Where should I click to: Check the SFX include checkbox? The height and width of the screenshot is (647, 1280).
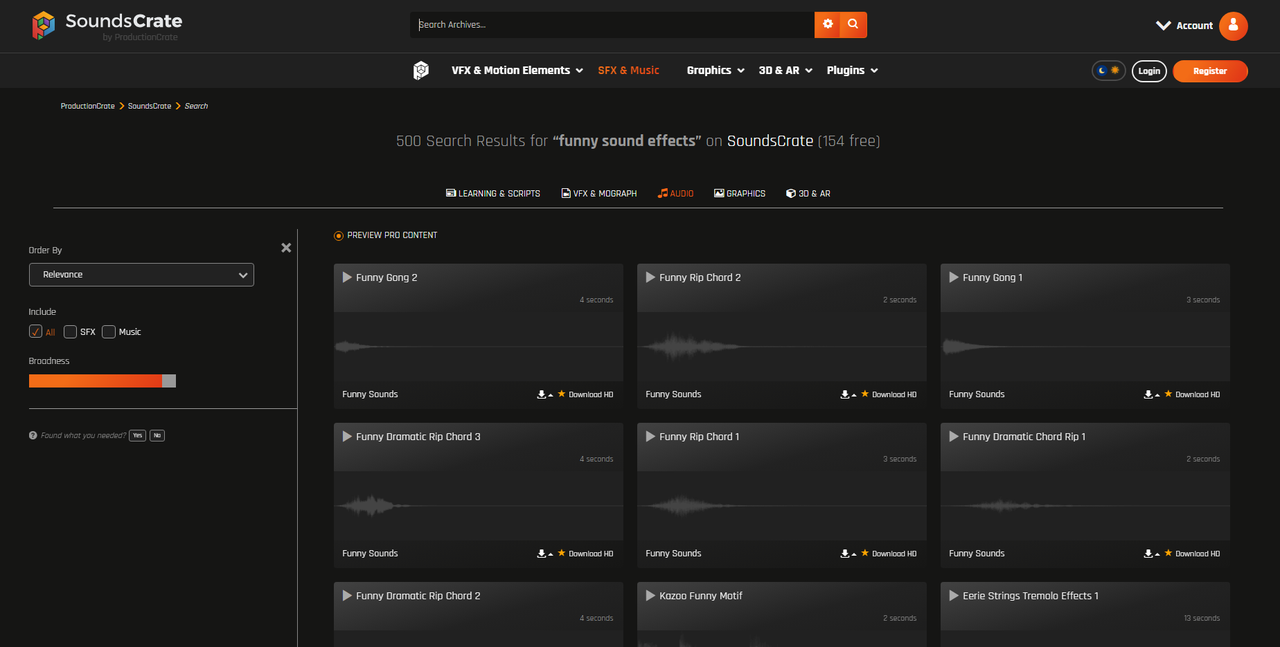point(70,331)
